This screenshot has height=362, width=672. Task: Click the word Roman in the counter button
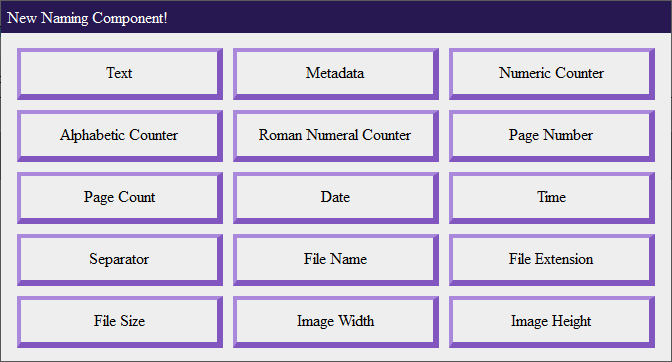pos(281,135)
